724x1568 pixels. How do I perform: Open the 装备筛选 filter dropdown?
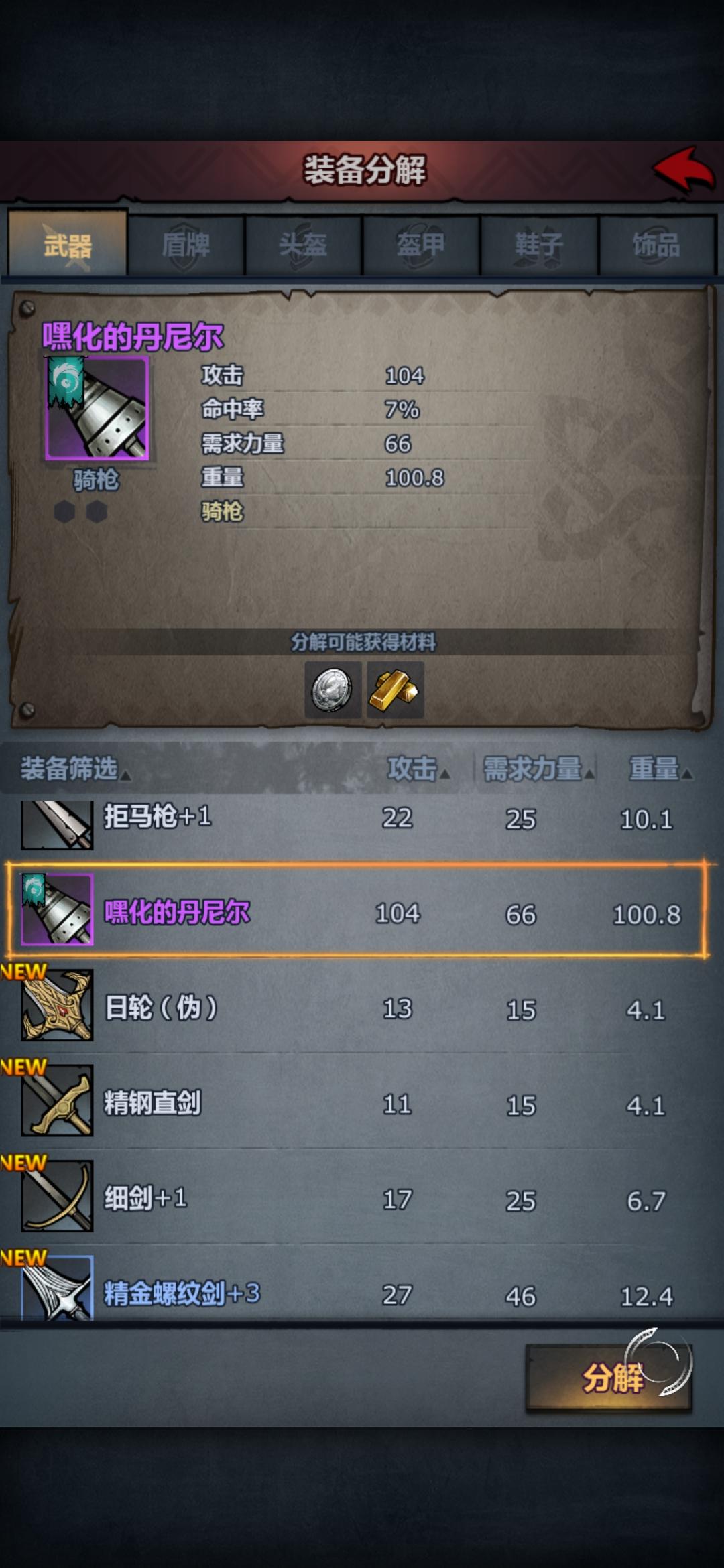coord(75,769)
